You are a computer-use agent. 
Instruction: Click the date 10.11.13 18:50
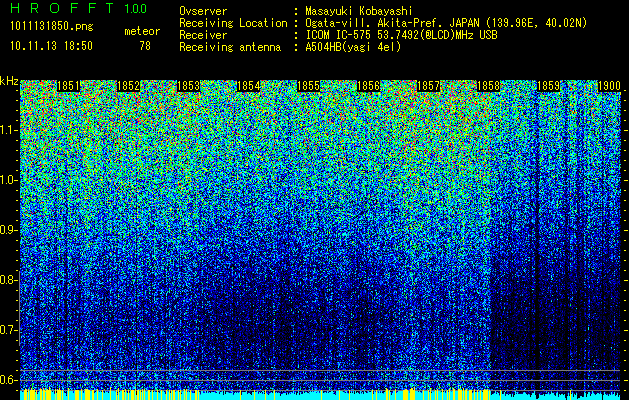click(x=52, y=46)
